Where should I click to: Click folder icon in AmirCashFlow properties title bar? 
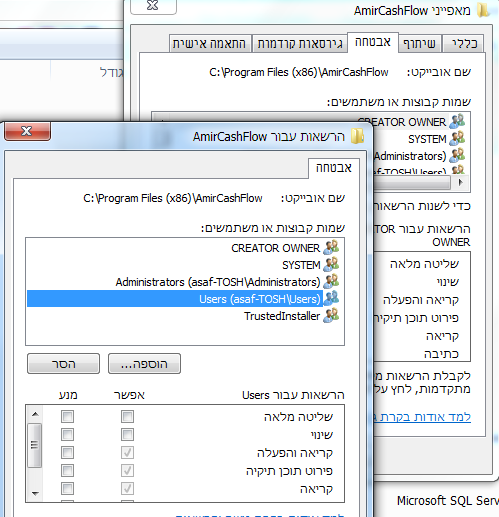[x=483, y=10]
